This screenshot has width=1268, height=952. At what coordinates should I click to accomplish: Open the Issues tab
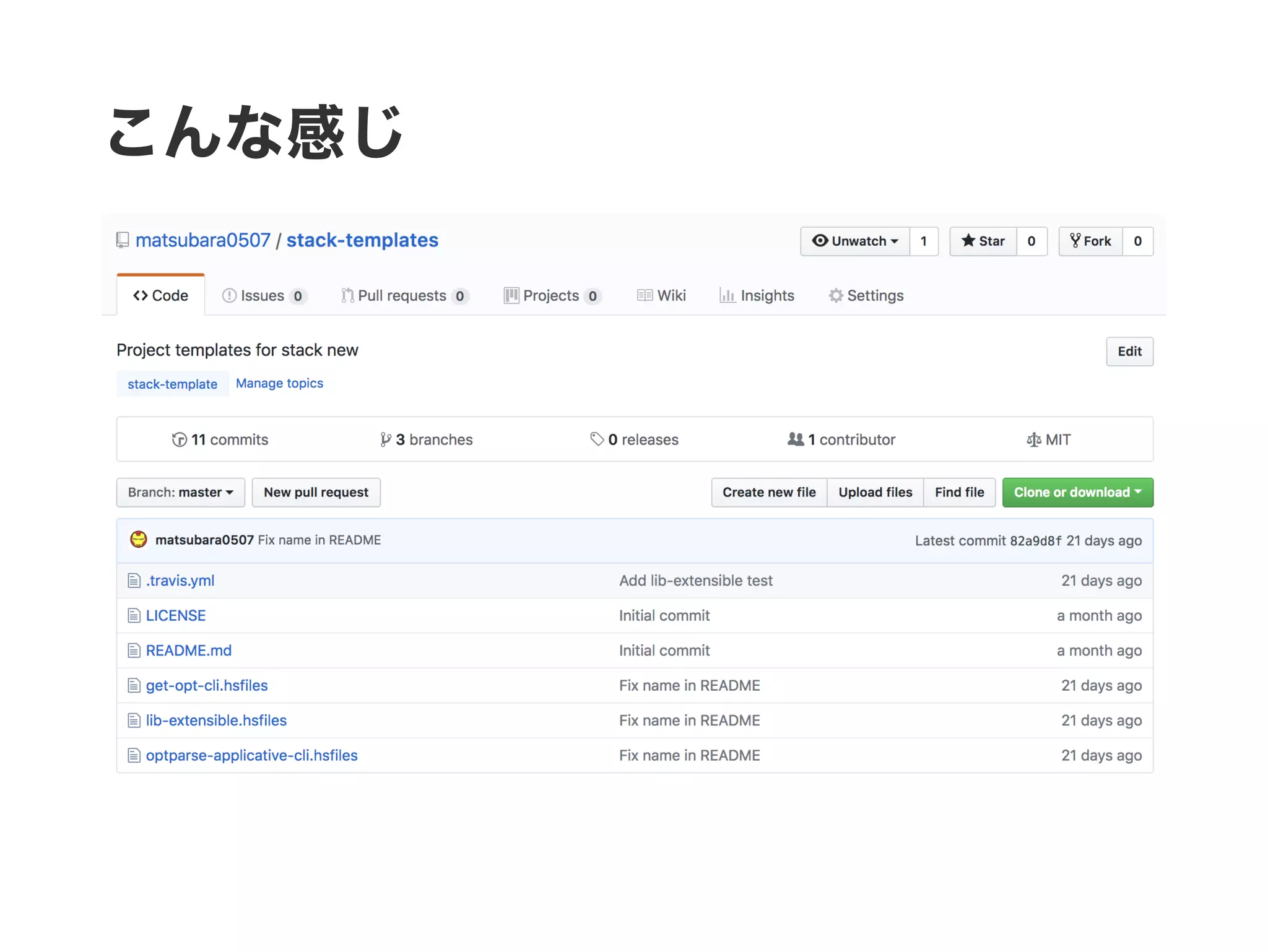click(264, 296)
